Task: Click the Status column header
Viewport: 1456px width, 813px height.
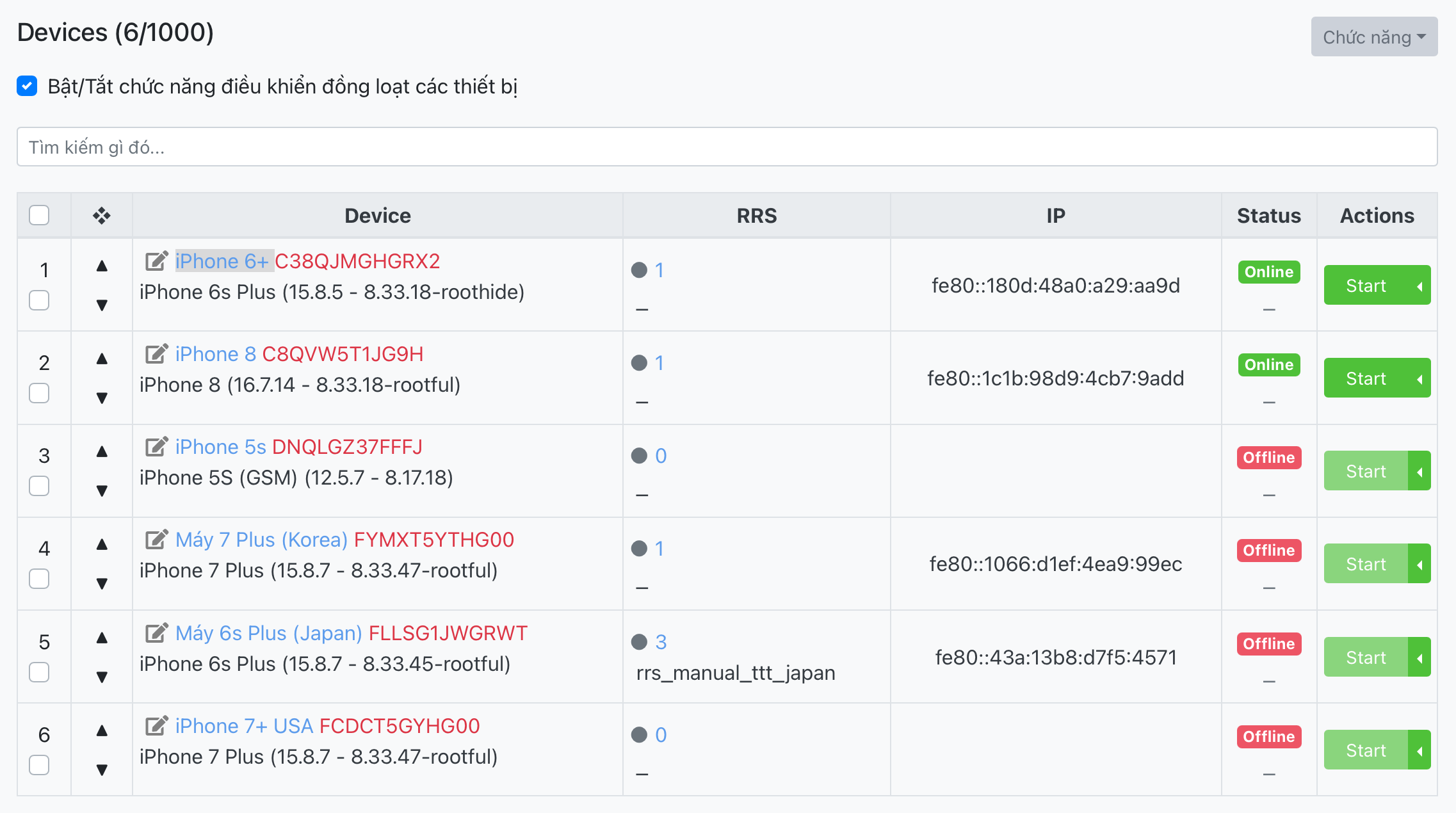Action: [1269, 216]
